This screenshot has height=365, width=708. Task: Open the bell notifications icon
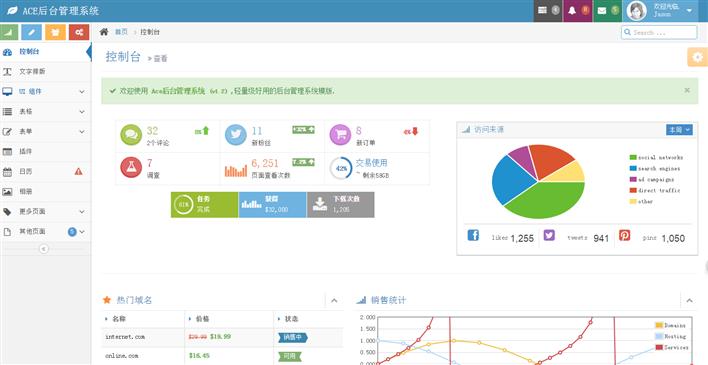click(x=578, y=11)
